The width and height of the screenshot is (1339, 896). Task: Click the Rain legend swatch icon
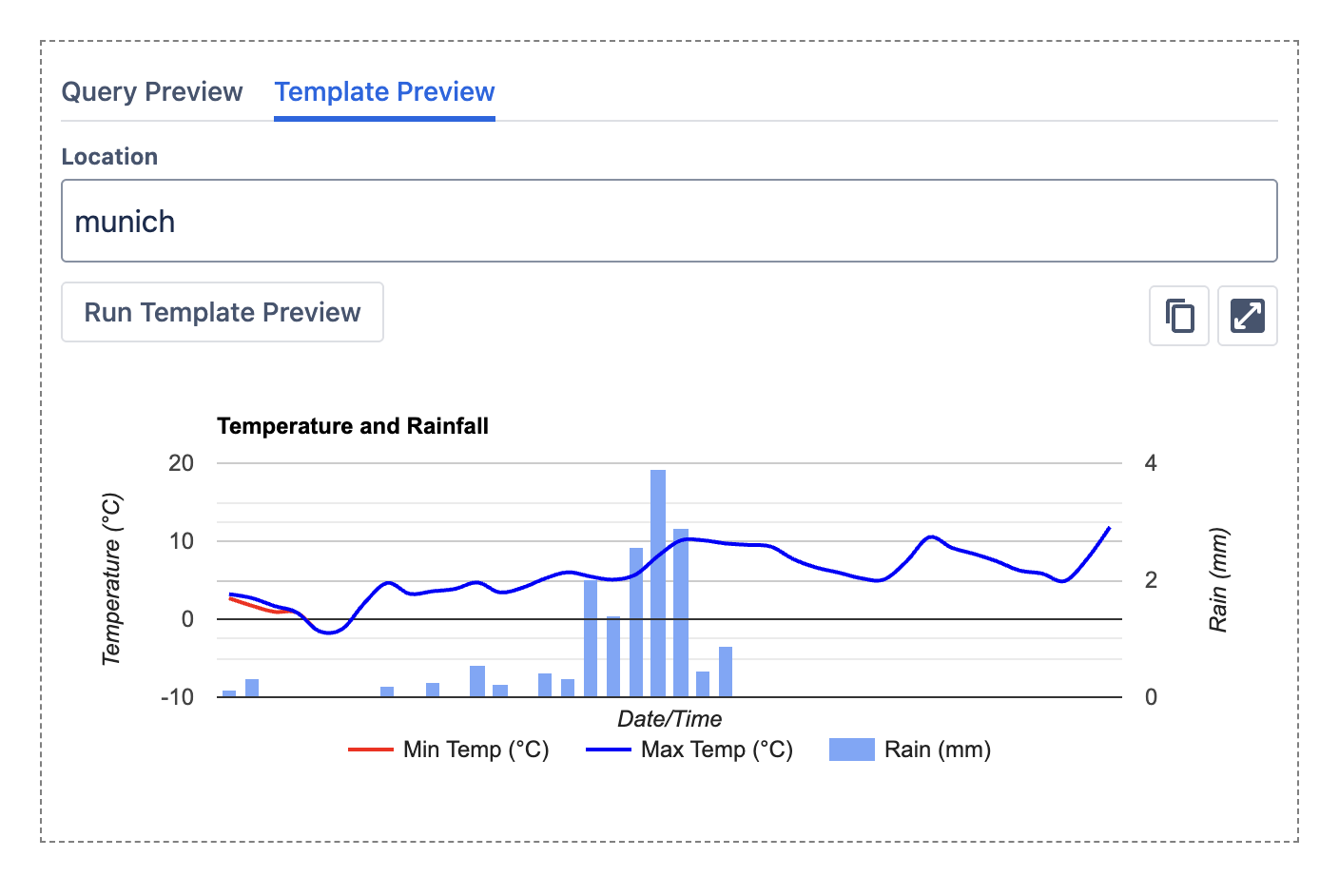(853, 750)
